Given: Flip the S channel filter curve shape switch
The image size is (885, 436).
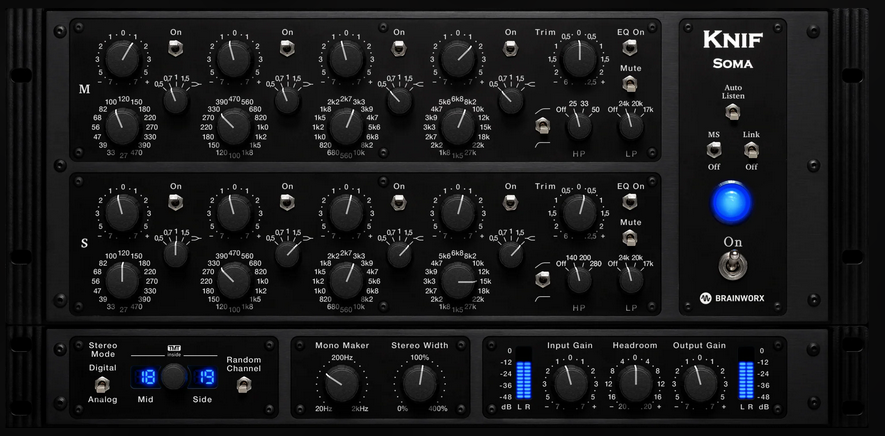Looking at the screenshot, I should tap(542, 279).
